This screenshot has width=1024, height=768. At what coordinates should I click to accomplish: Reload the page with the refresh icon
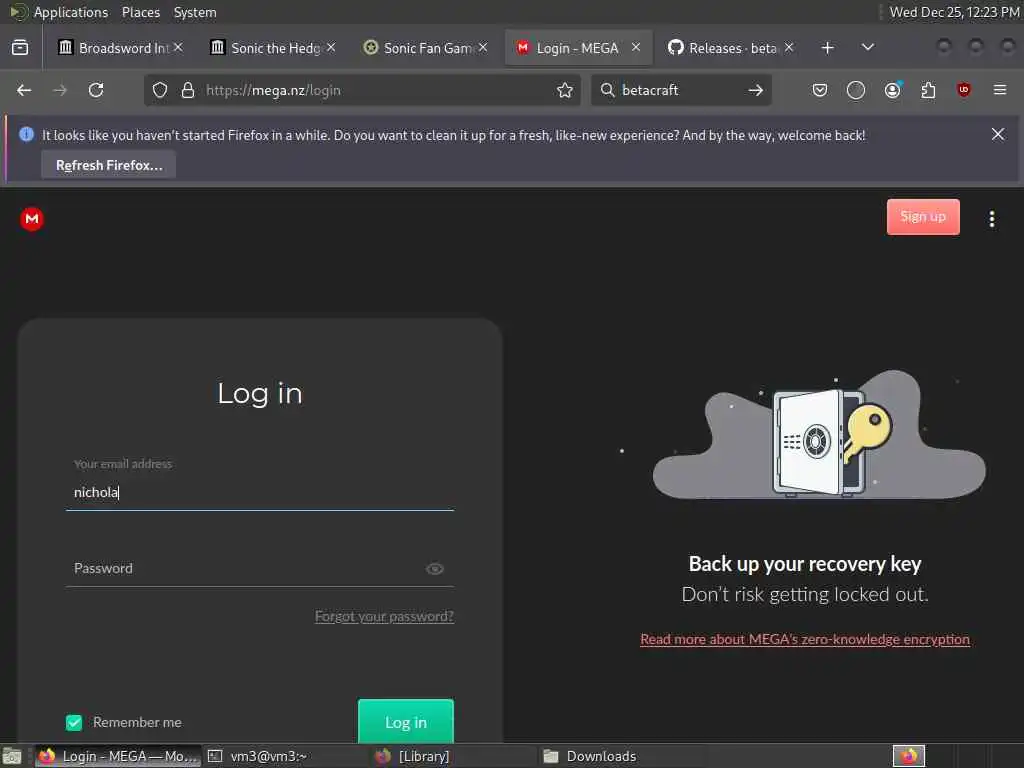(x=96, y=90)
